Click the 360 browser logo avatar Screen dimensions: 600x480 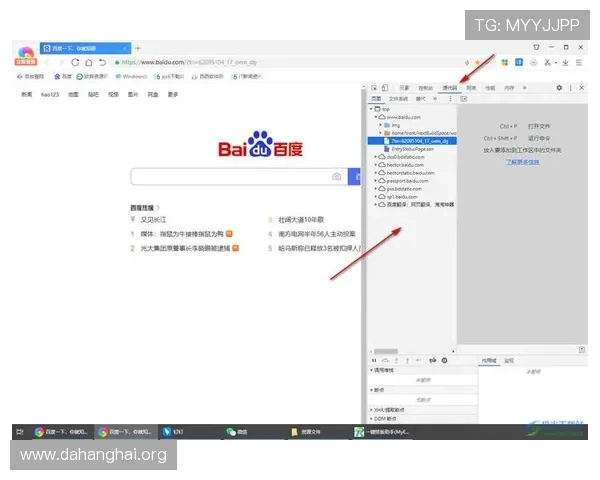tap(26, 56)
